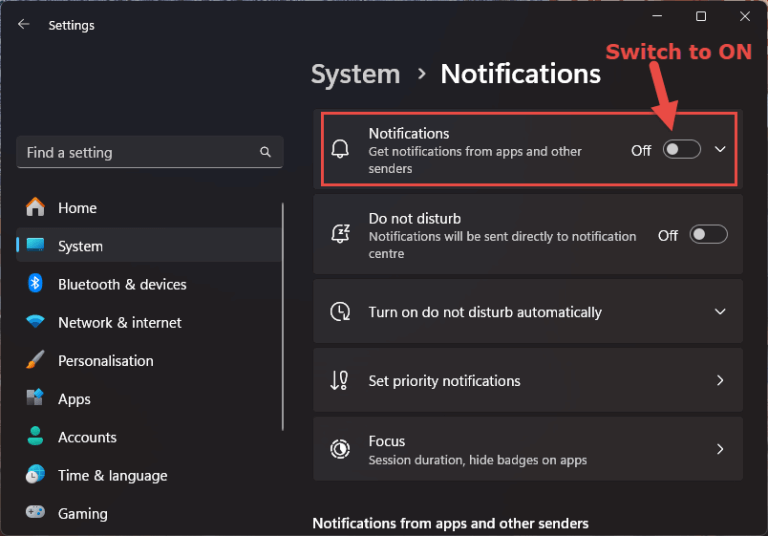Screen dimensions: 768x536
Task: Go to Network & internet
Action: 149,322
